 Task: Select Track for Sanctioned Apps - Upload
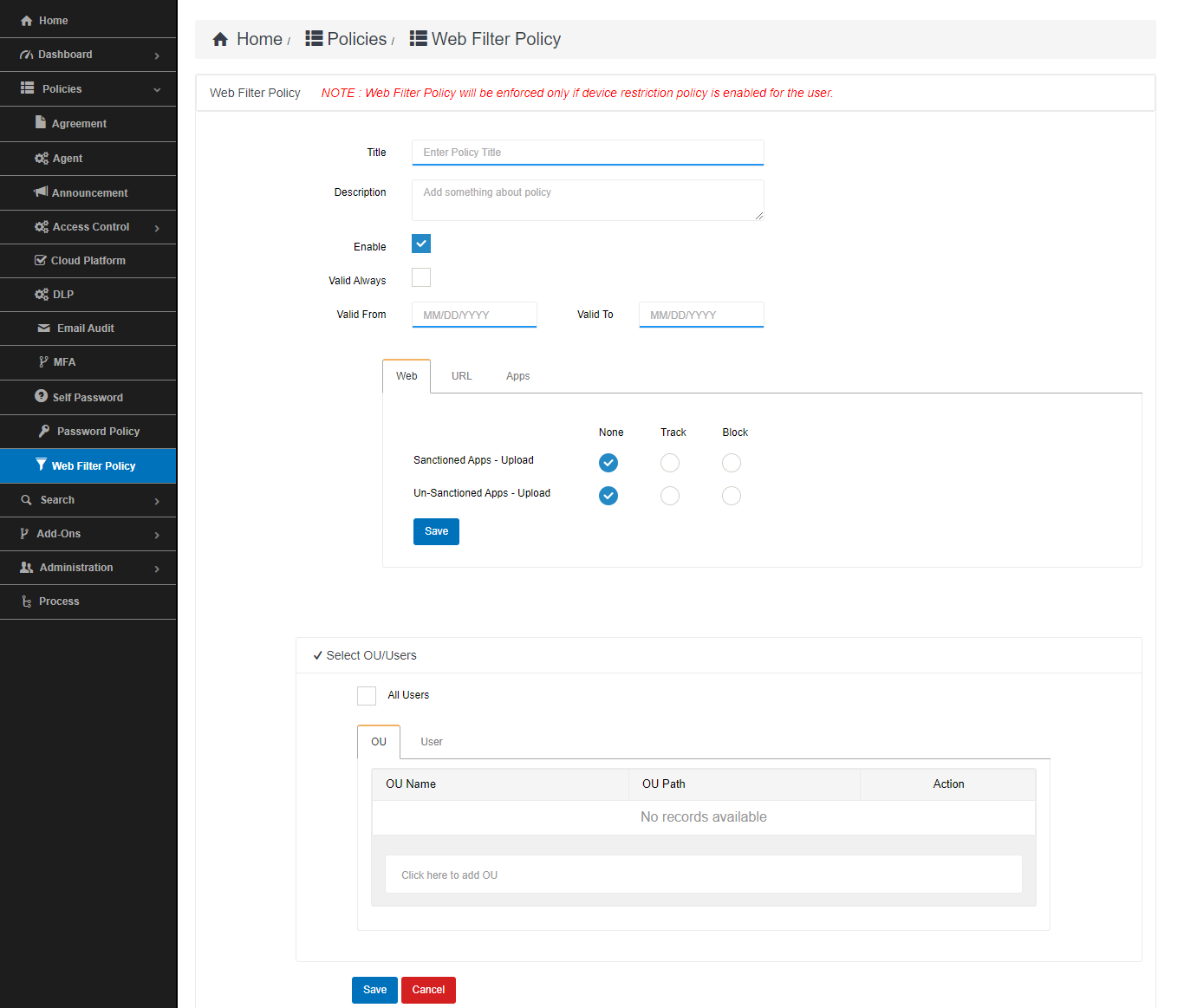click(669, 462)
